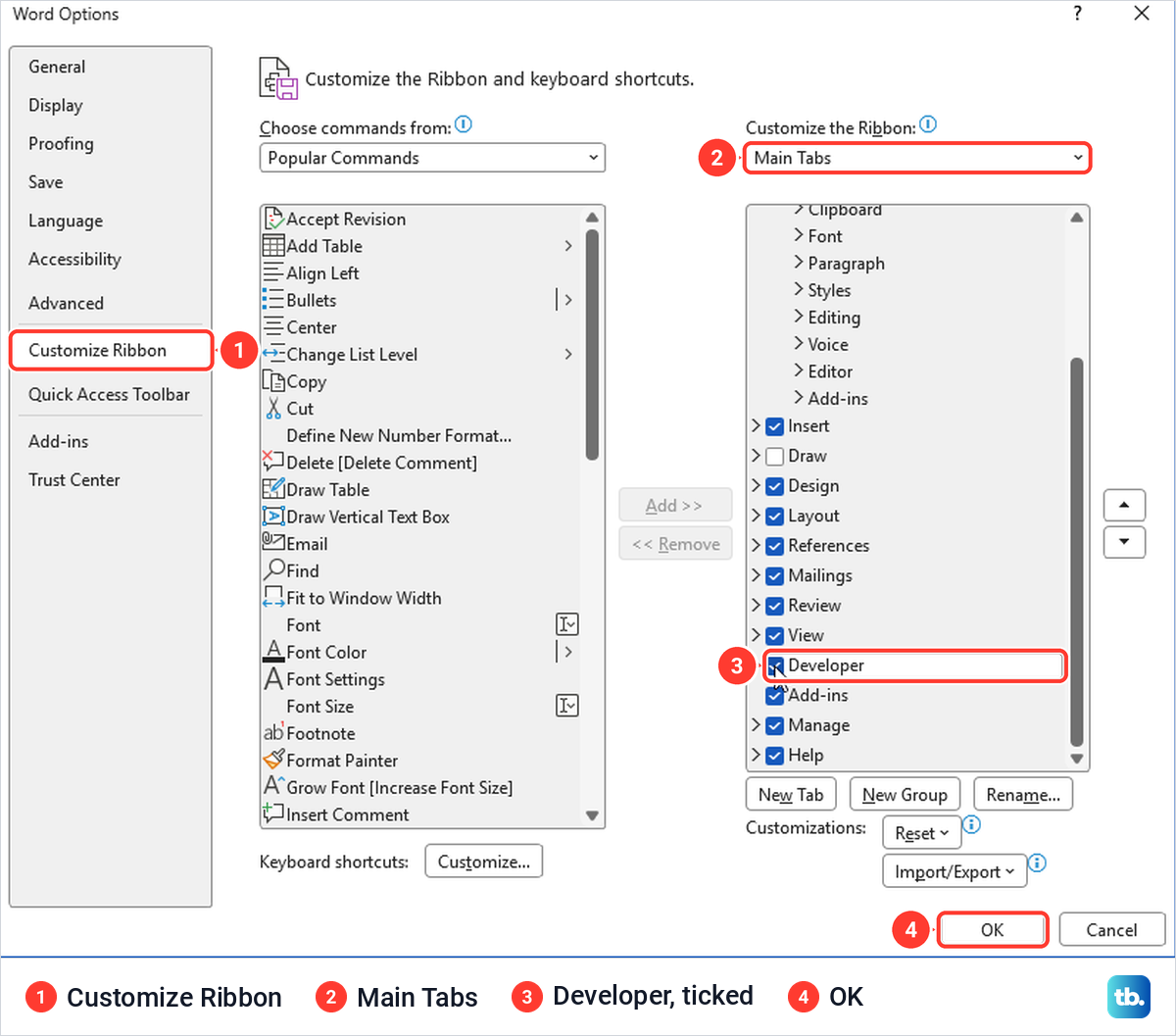Viewport: 1176px width, 1036px height.
Task: Click the Footnote icon
Action: click(273, 732)
